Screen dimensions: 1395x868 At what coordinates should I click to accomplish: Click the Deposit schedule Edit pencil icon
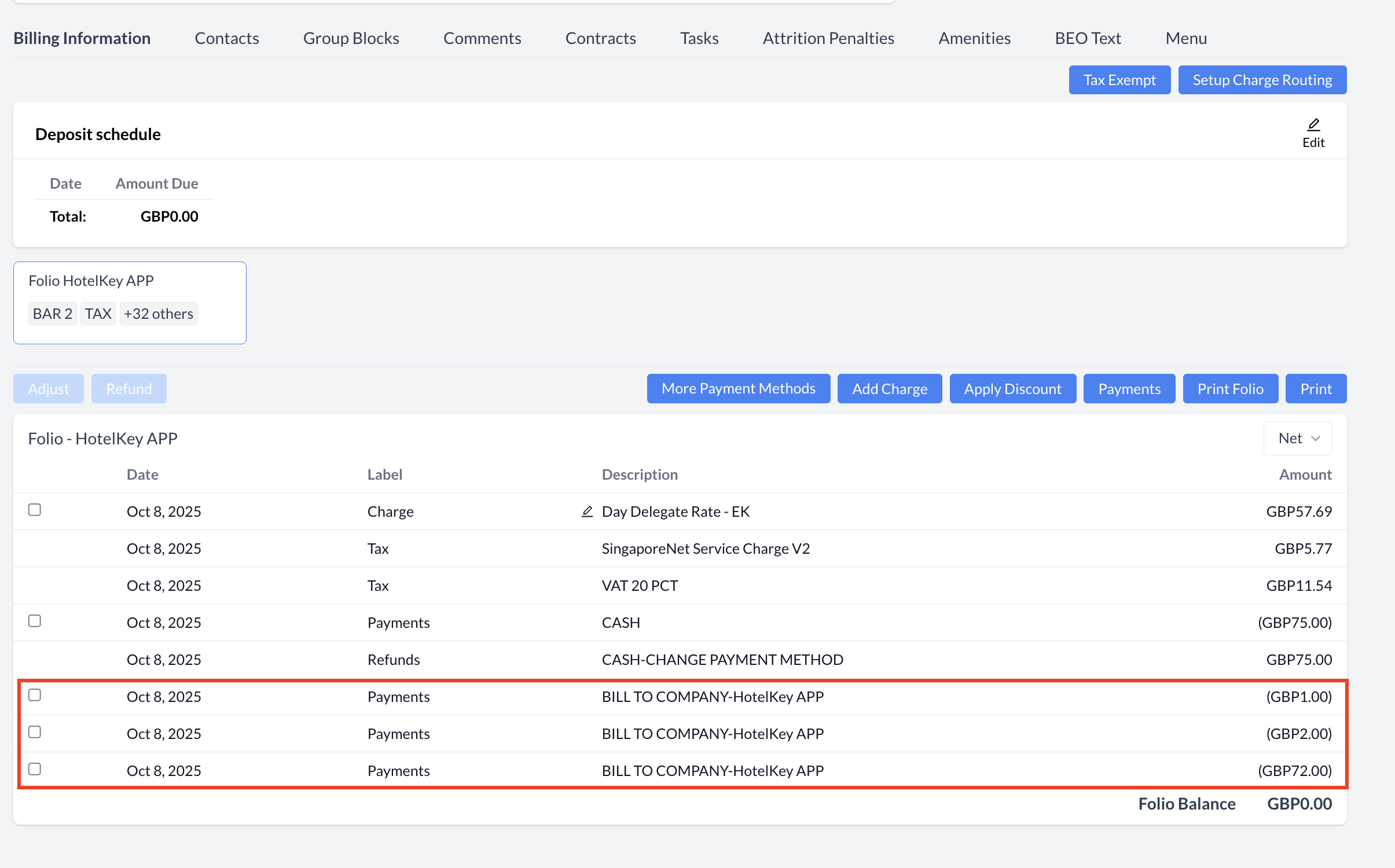(1313, 125)
